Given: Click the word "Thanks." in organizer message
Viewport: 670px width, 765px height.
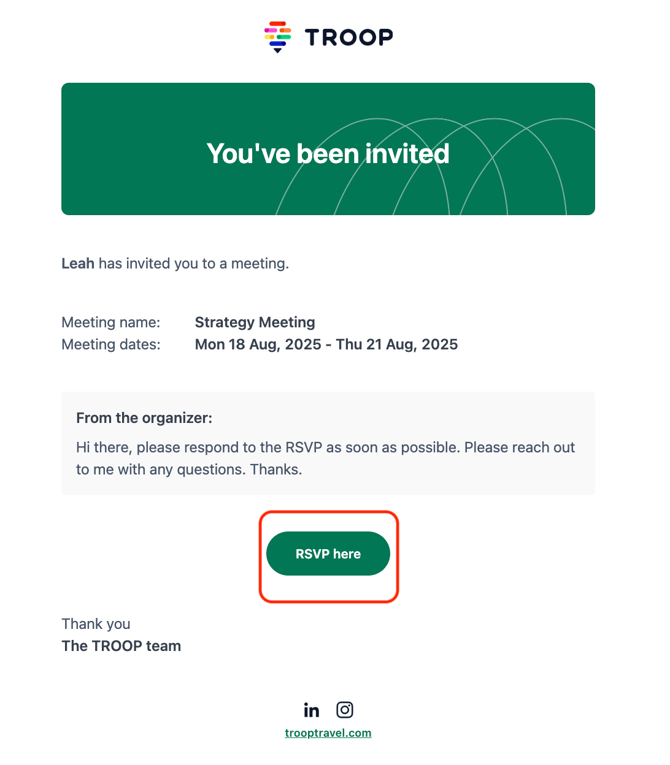Looking at the screenshot, I should [276, 469].
